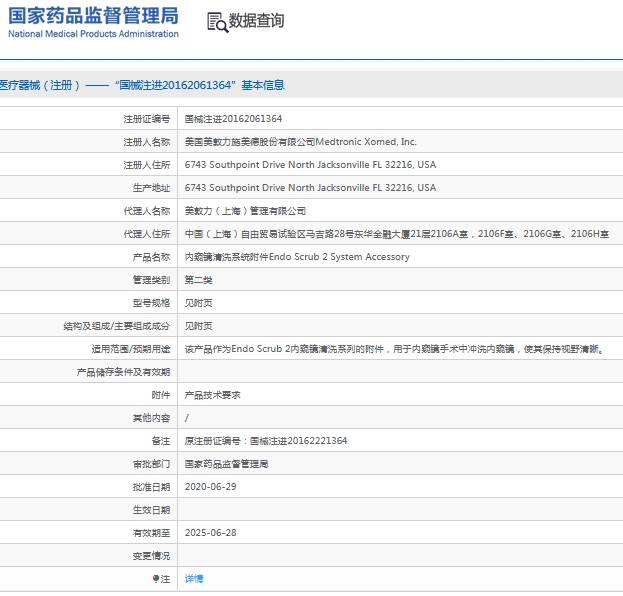Click the 有效期至 label
This screenshot has width=623, height=596.
pos(151,533)
